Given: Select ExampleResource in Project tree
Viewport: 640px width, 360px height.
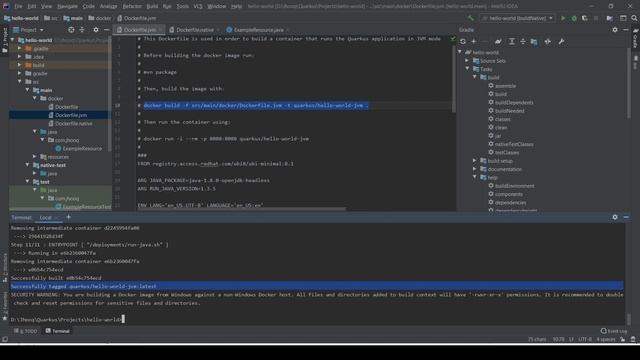Looking at the screenshot, I should pos(82,149).
